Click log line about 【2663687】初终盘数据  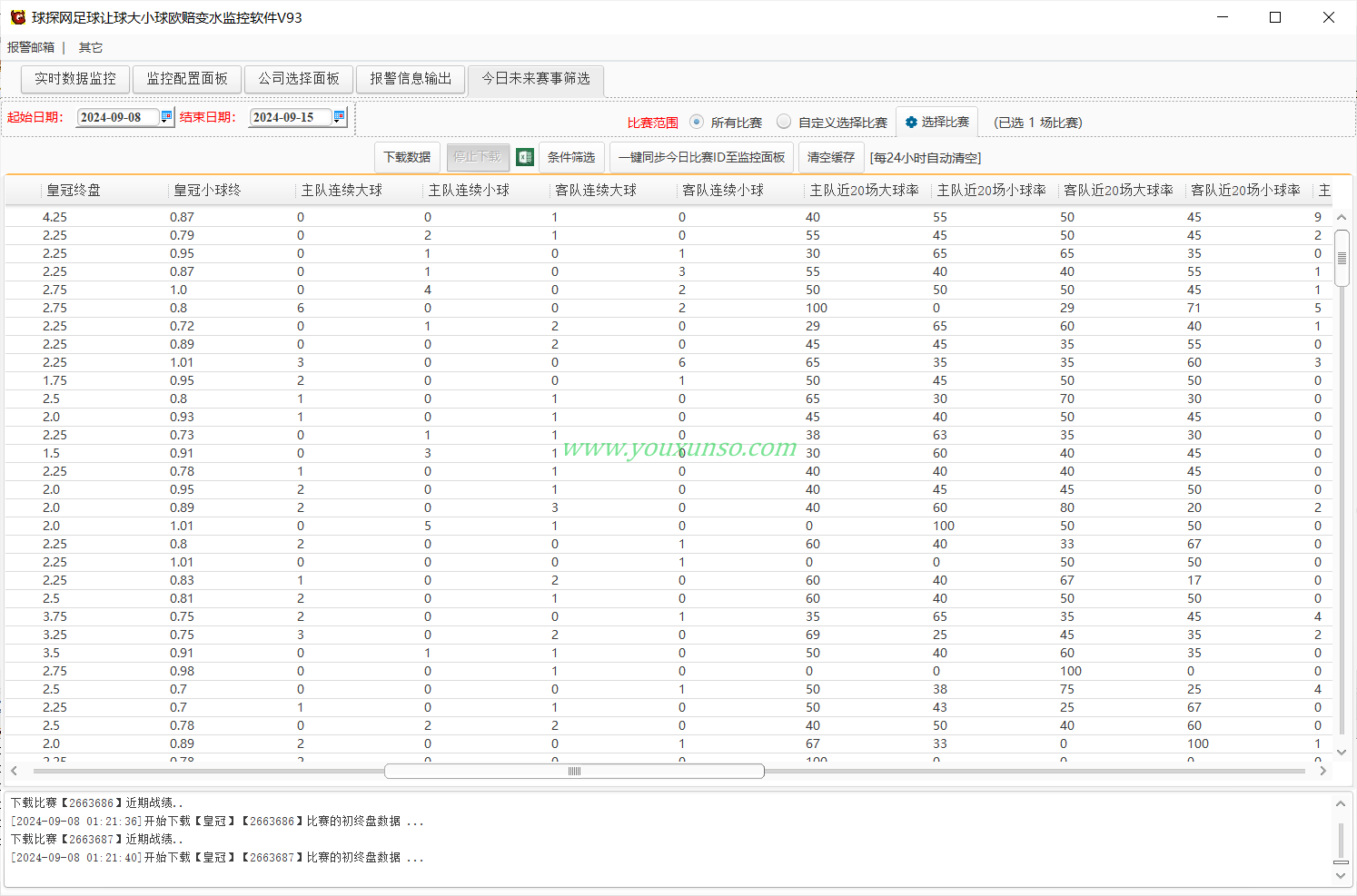pyautogui.click(x=217, y=857)
